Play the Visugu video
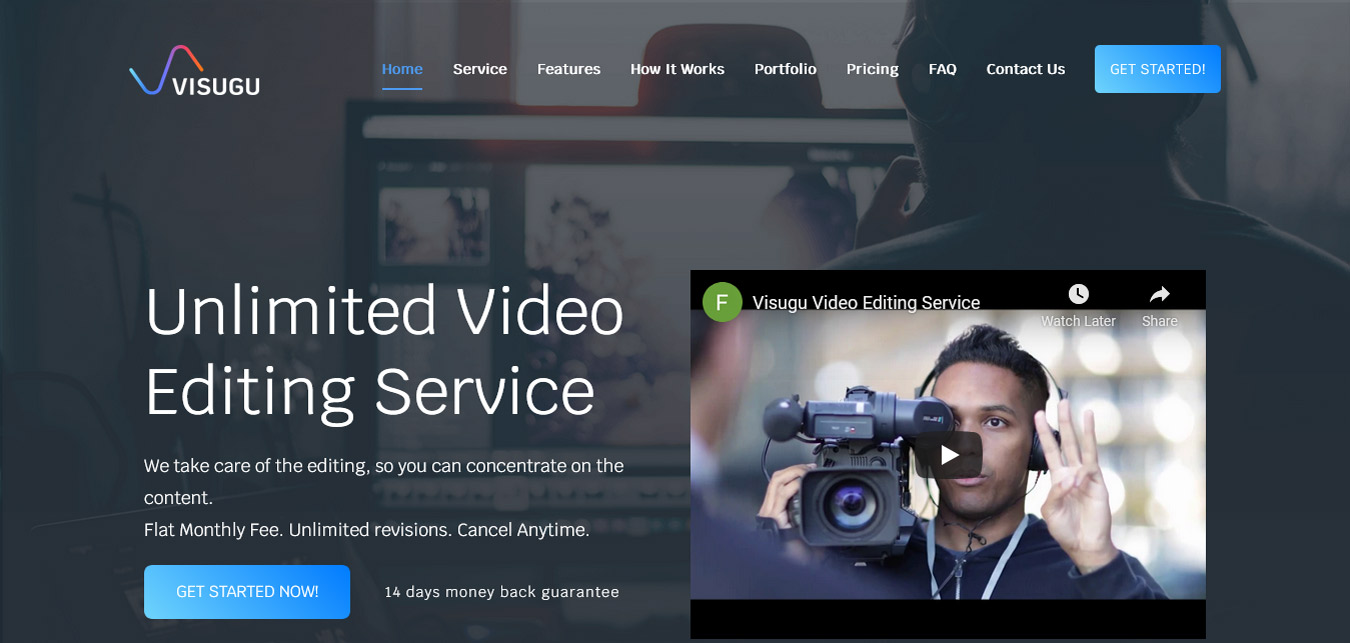This screenshot has width=1350, height=643. (949, 455)
